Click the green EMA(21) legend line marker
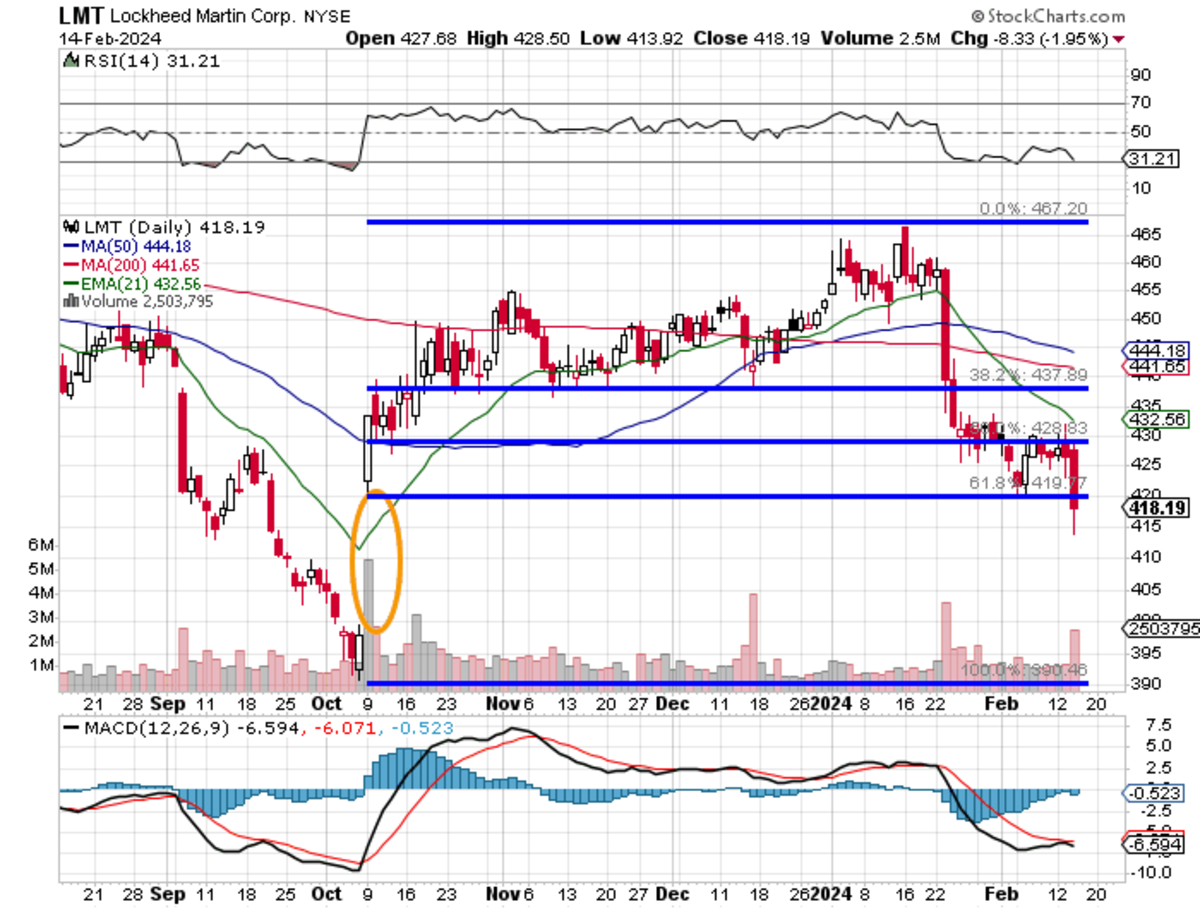This screenshot has height=909, width=1200. tap(69, 282)
